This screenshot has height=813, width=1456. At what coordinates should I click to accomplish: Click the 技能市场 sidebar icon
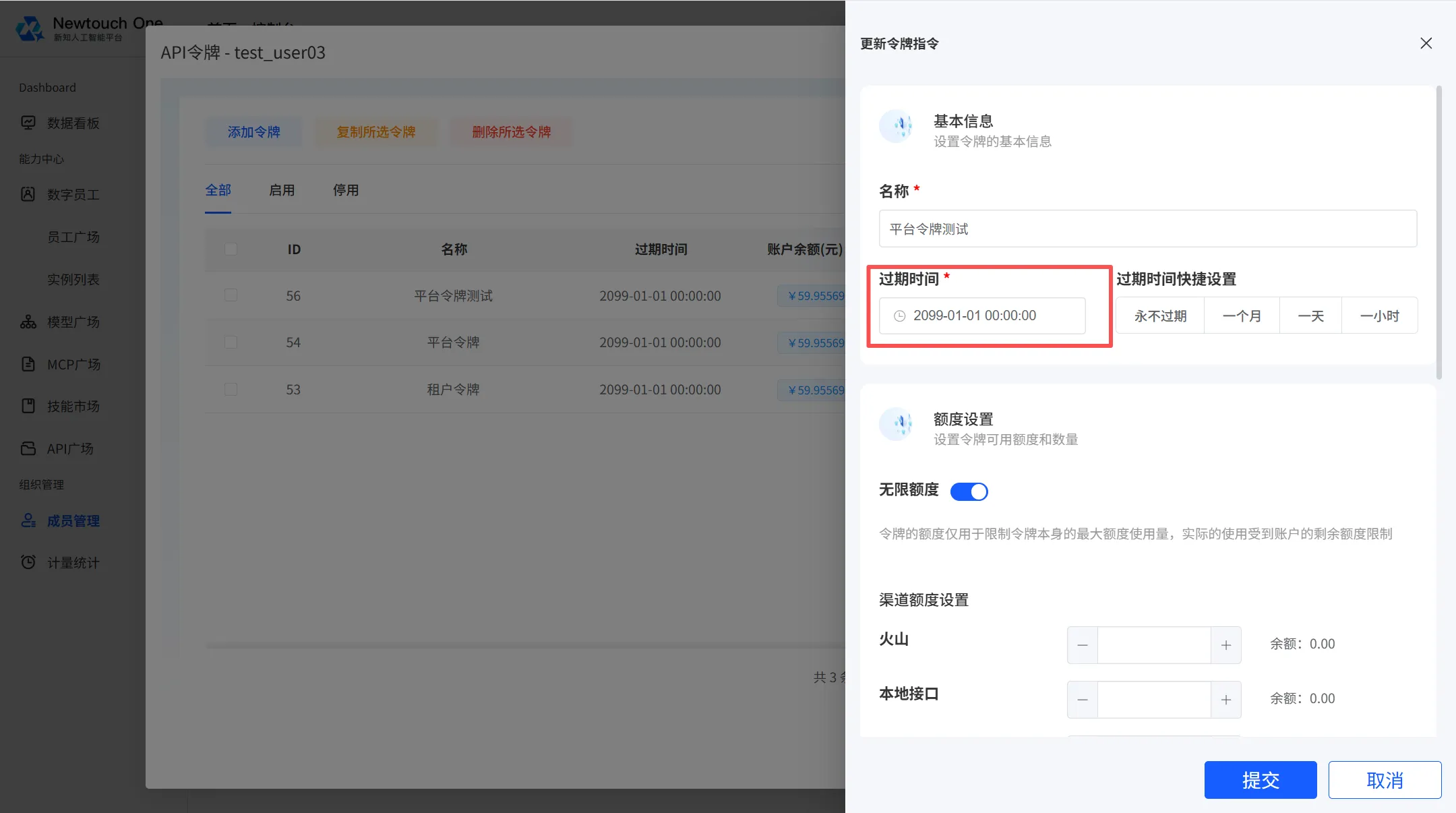[28, 406]
